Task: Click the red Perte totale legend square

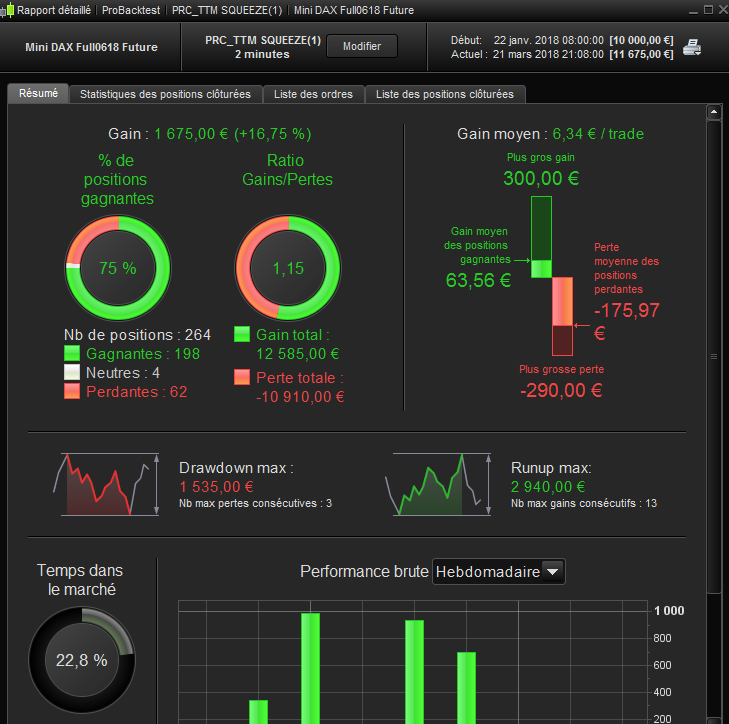Action: (242, 377)
